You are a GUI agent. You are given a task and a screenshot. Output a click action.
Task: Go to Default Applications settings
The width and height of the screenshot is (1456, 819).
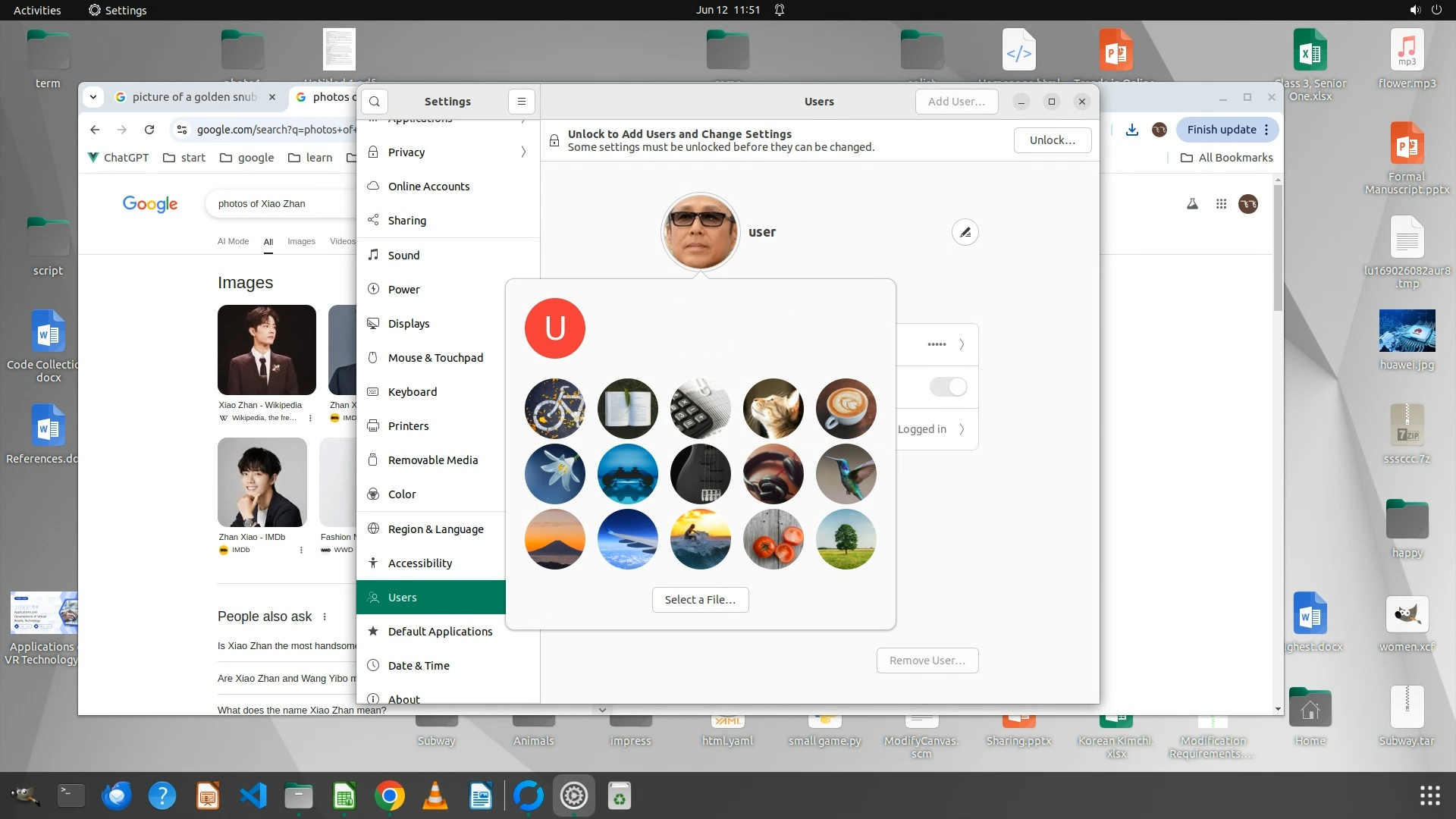pos(440,632)
